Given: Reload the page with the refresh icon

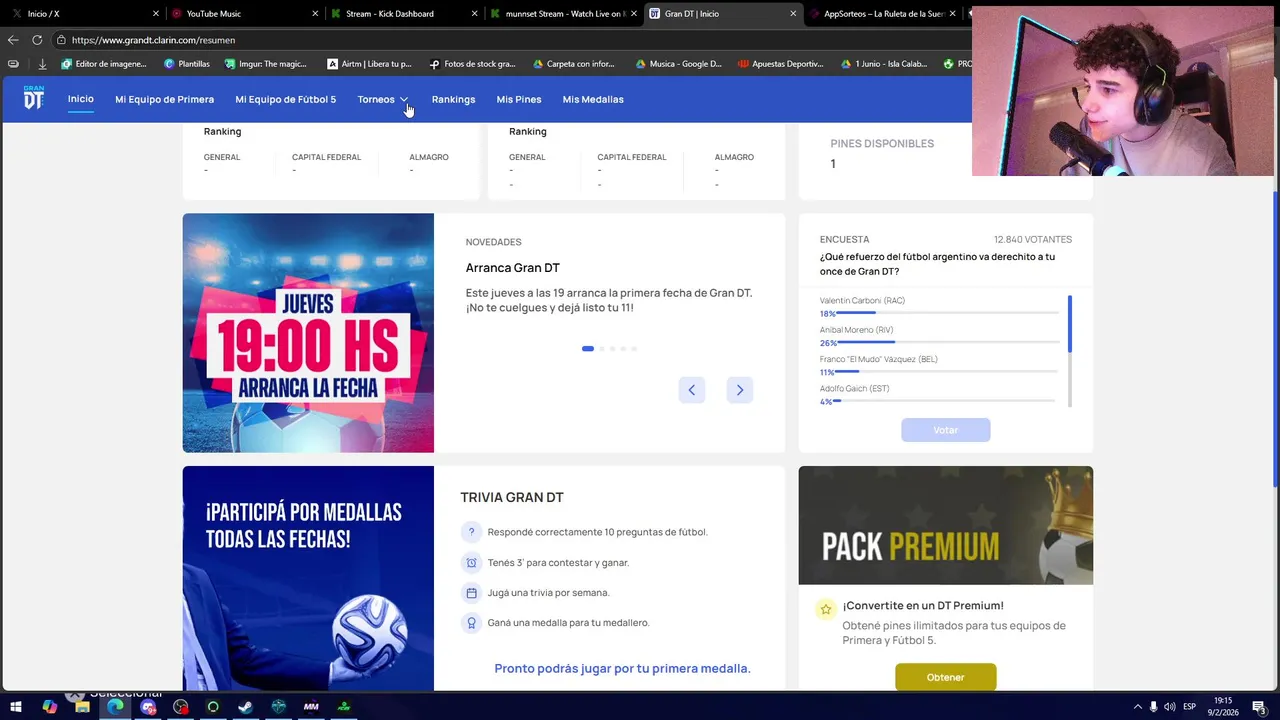Looking at the screenshot, I should 37,40.
